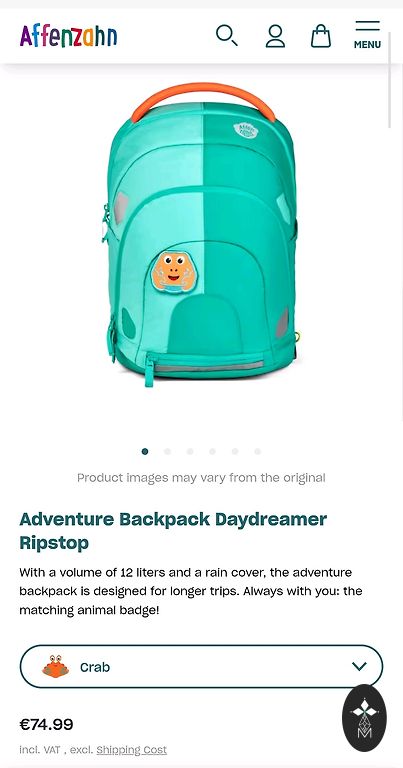Click the shell logo on the backpack top
The height and width of the screenshot is (768, 403).
pyautogui.click(x=245, y=130)
